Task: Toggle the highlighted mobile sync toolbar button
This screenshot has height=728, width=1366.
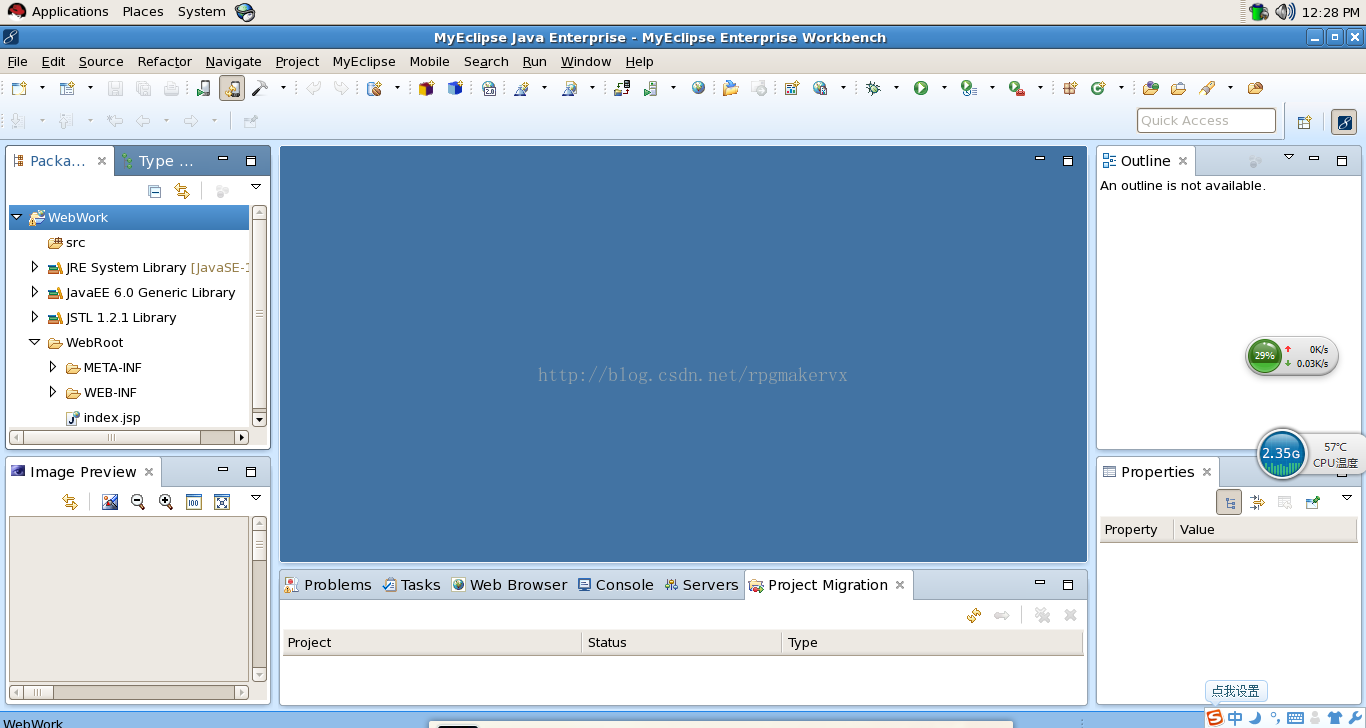Action: pos(231,88)
